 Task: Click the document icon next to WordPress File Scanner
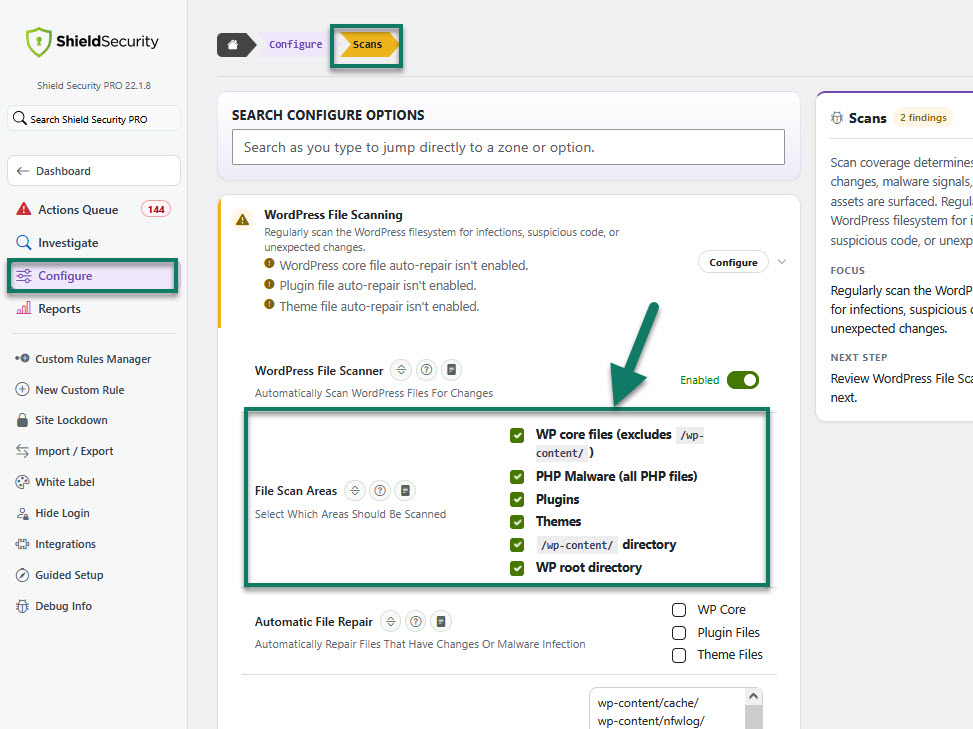point(452,370)
